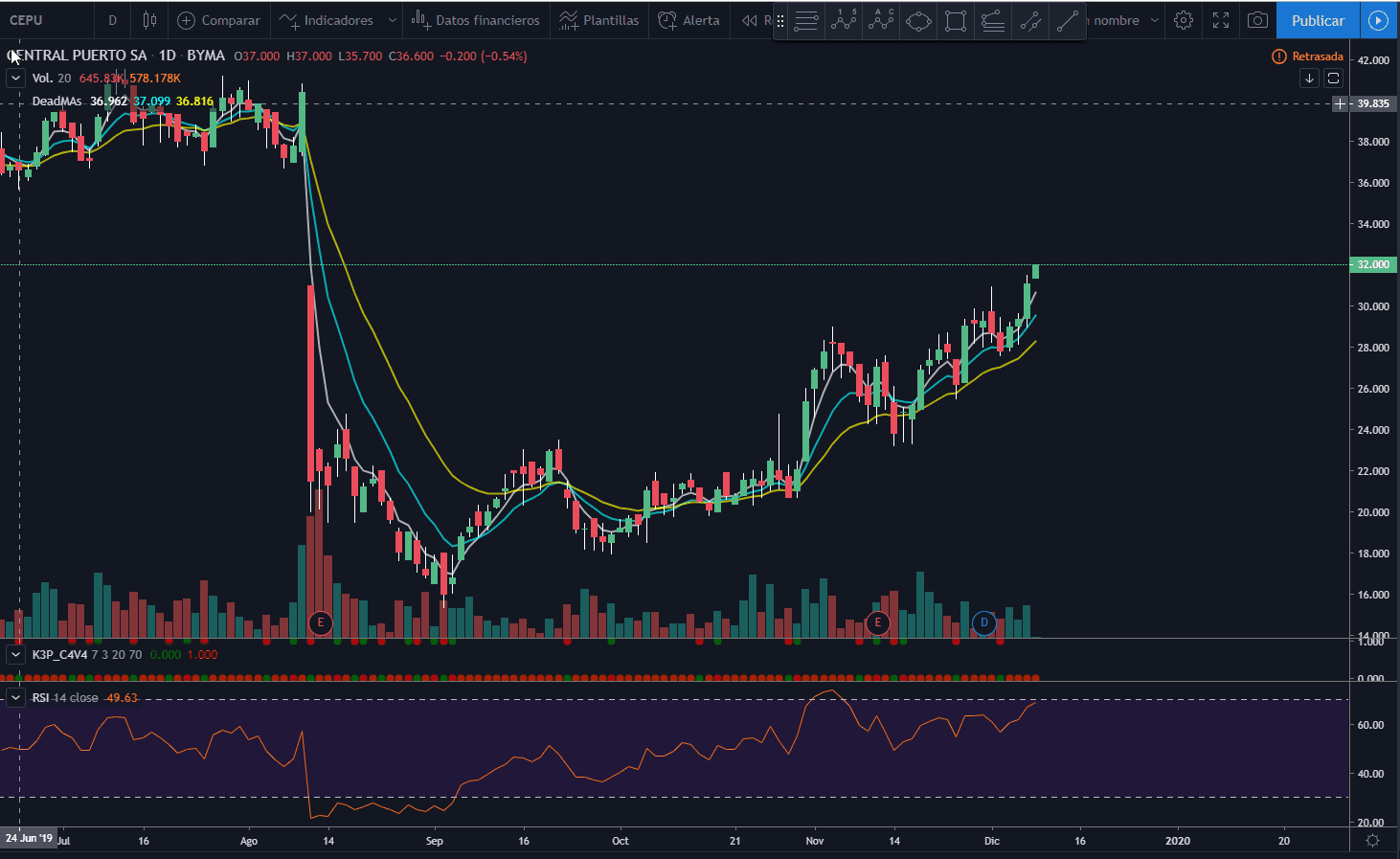Viewport: 1400px width, 859px height.
Task: Open Datos financieros menu
Action: [475, 20]
